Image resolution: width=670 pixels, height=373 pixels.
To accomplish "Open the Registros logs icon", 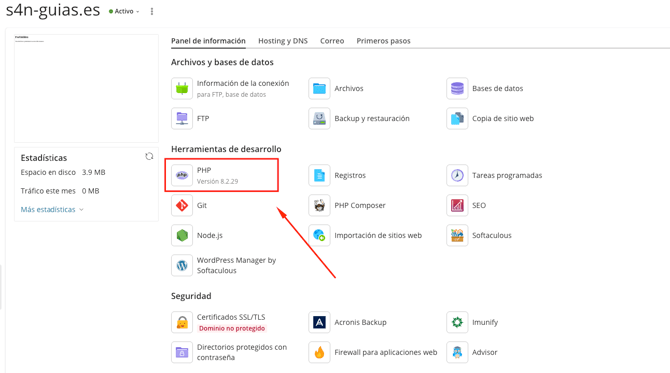I will pos(319,175).
